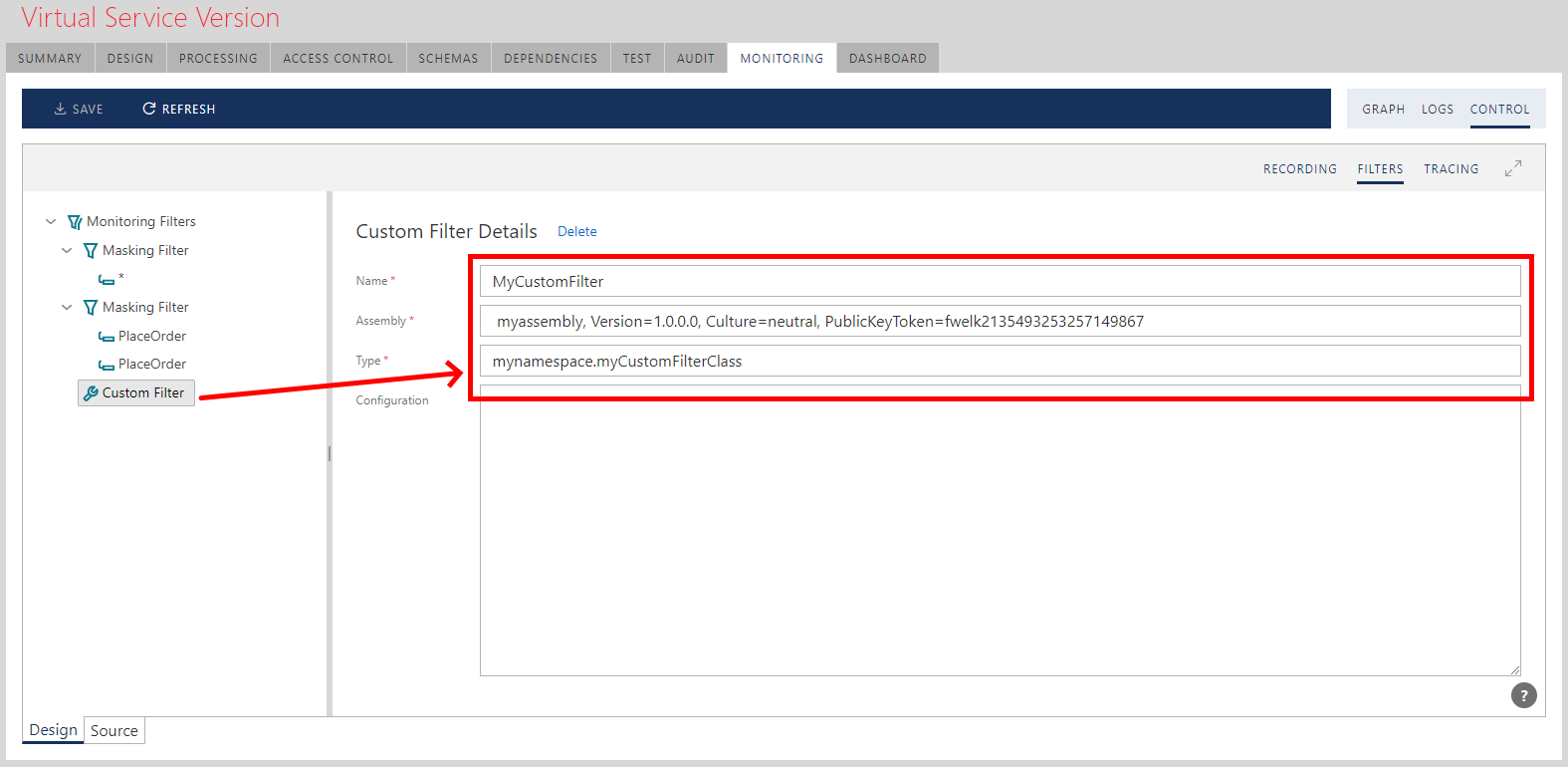Open the Tracing sub-tab
1568x767 pixels.
tap(1452, 169)
